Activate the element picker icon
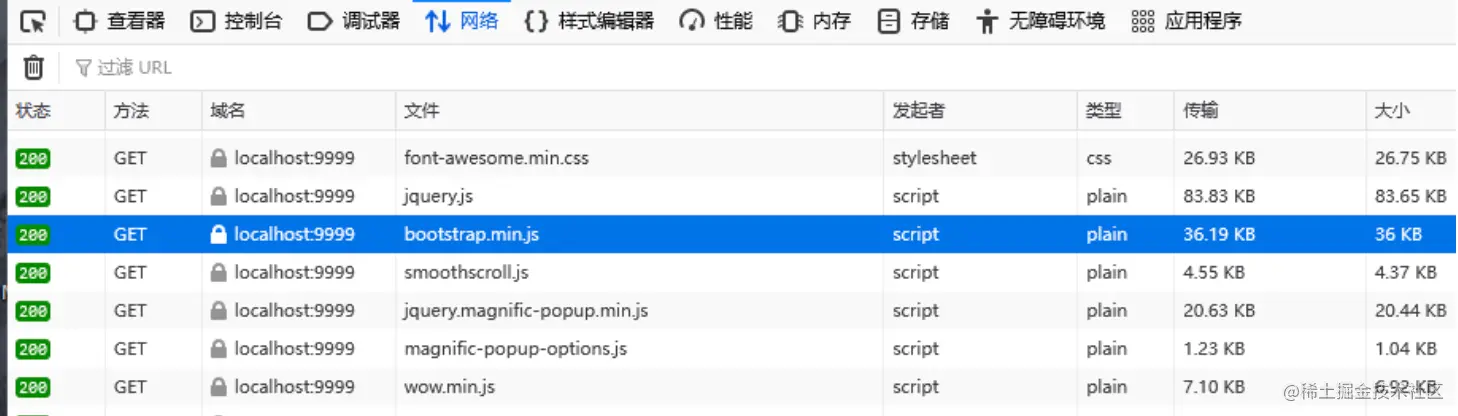This screenshot has height=416, width=1458. coord(33,21)
